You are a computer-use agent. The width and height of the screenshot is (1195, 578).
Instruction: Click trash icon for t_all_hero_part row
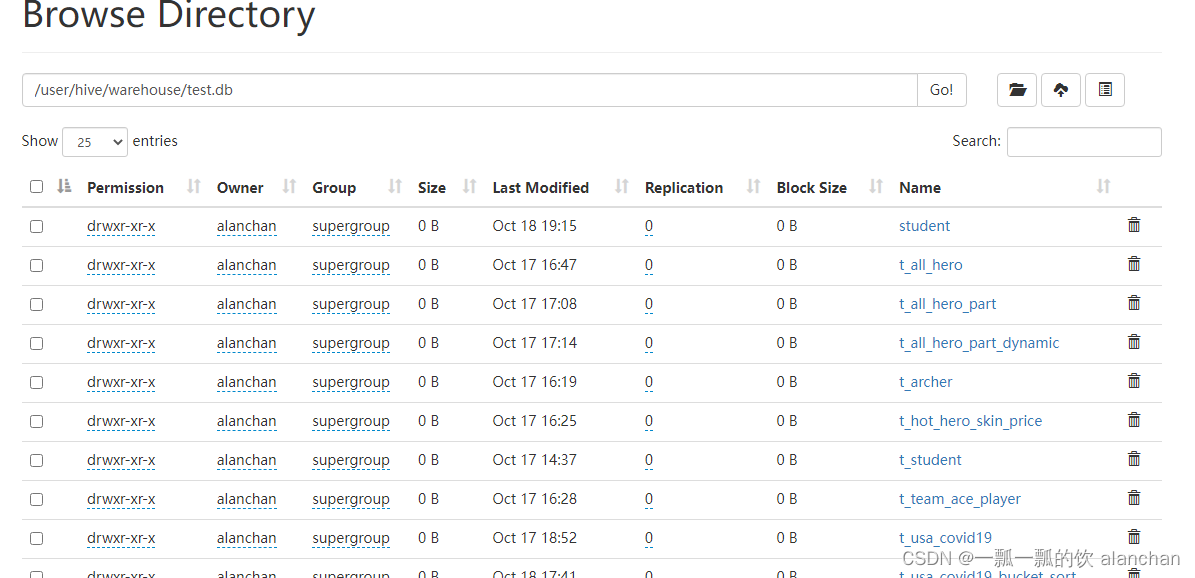pos(1134,303)
